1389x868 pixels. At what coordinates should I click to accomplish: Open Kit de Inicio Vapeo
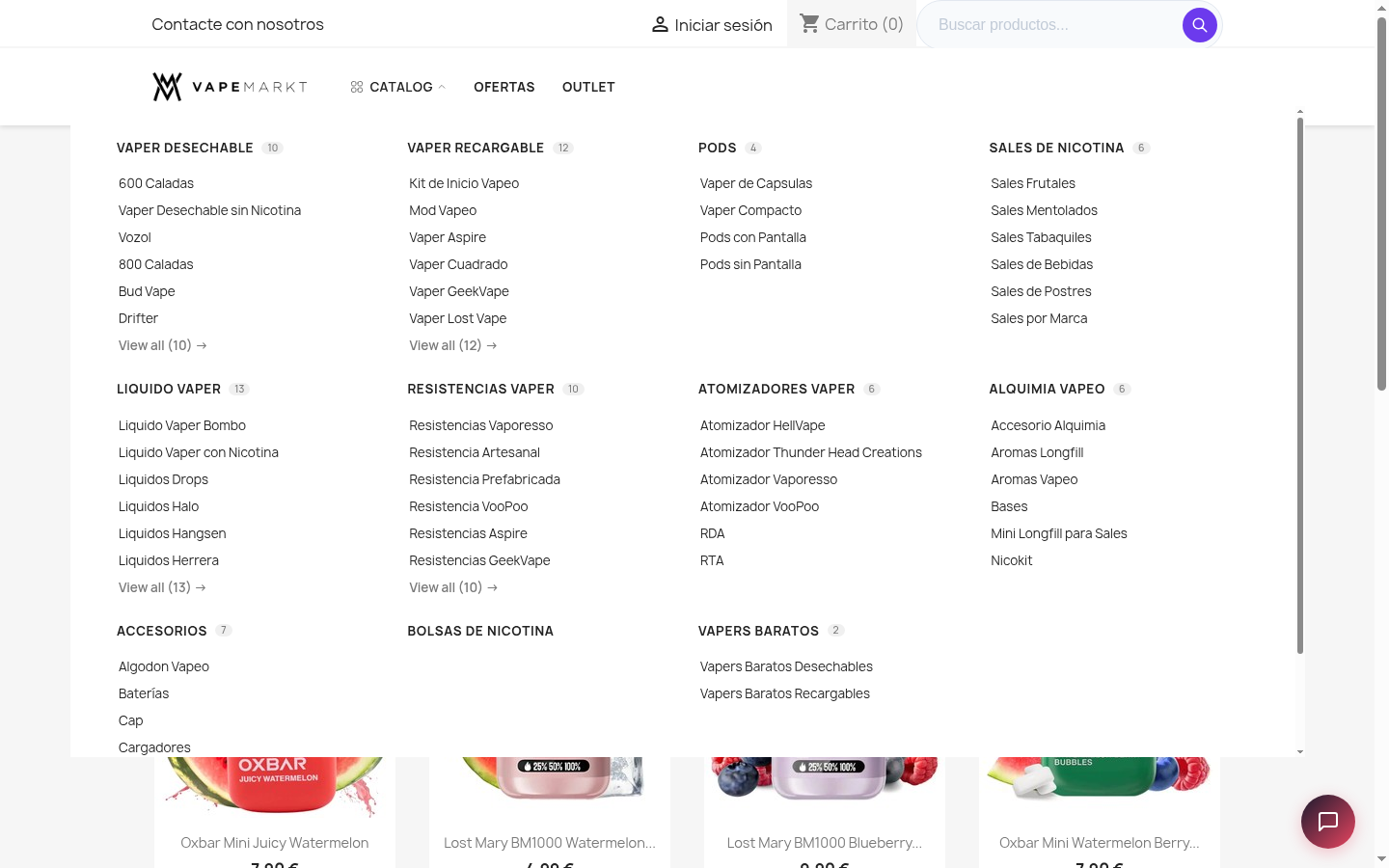click(x=464, y=183)
